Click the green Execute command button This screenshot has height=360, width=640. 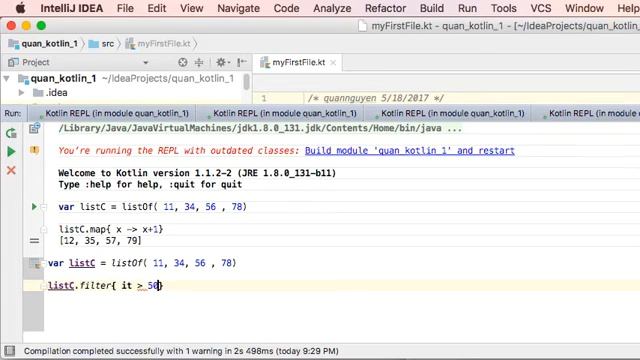(11, 152)
